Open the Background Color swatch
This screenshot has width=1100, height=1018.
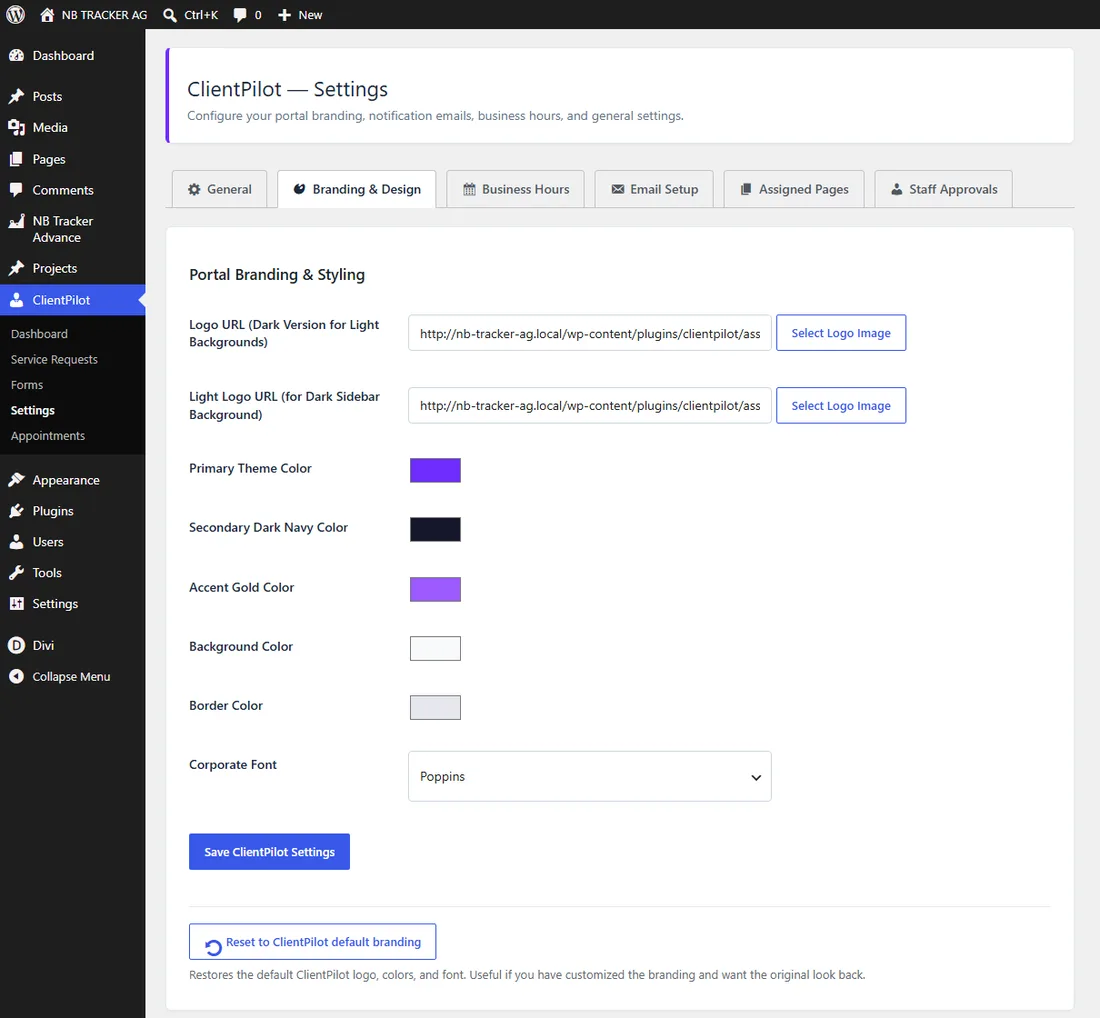coord(435,648)
